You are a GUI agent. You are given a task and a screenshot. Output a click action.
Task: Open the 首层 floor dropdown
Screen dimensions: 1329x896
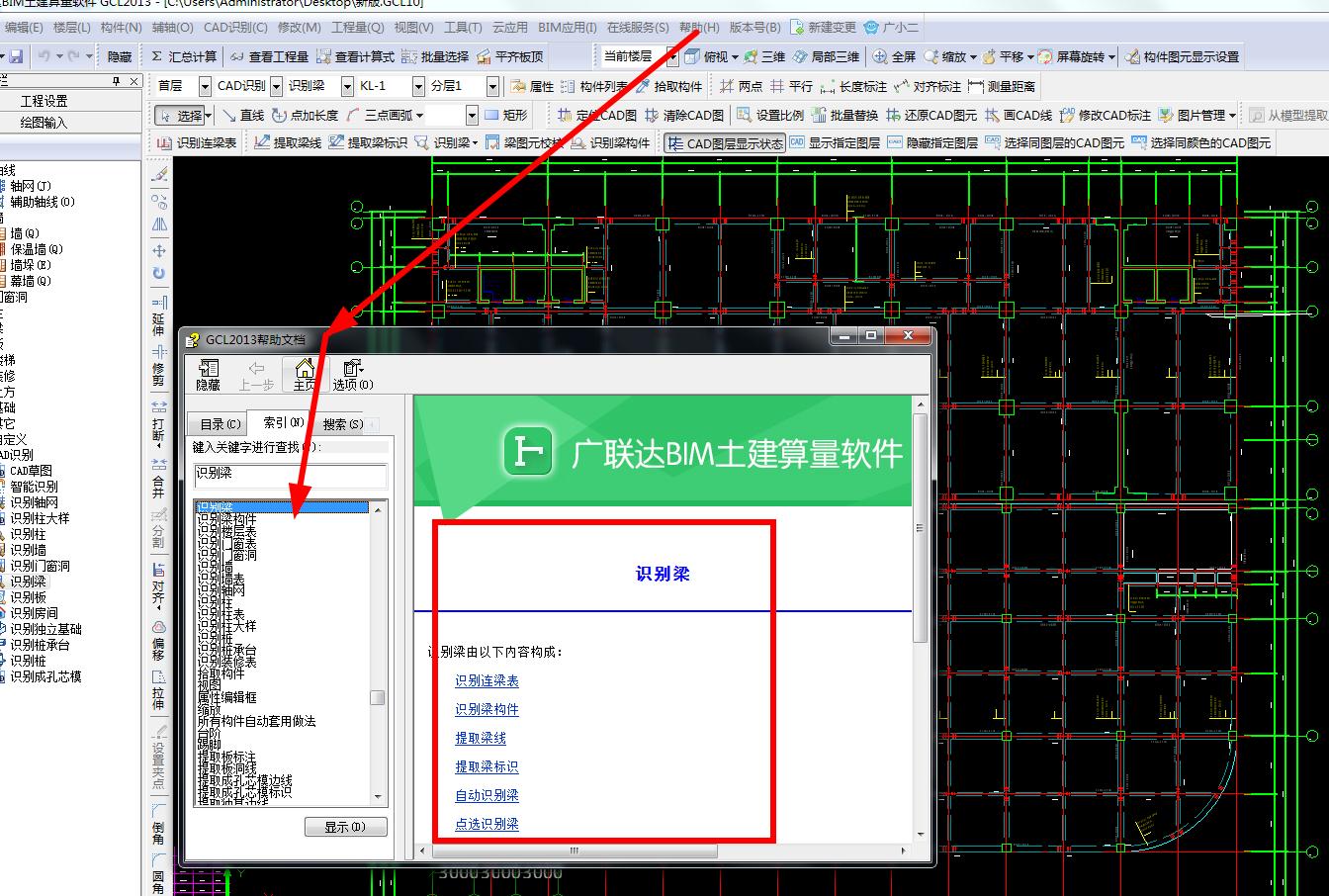[205, 86]
